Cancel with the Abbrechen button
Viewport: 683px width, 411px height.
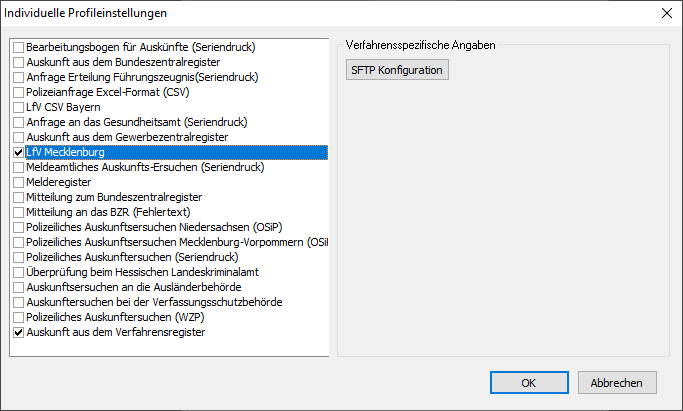coord(616,383)
